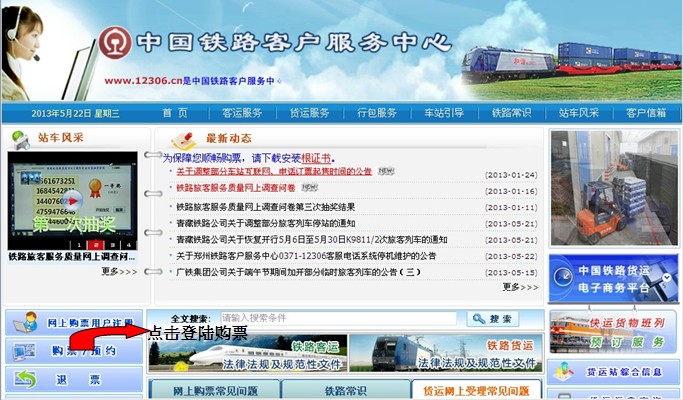Click the 站车风采 section header icon
Viewport: 683px width, 400px height.
[x=20, y=139]
